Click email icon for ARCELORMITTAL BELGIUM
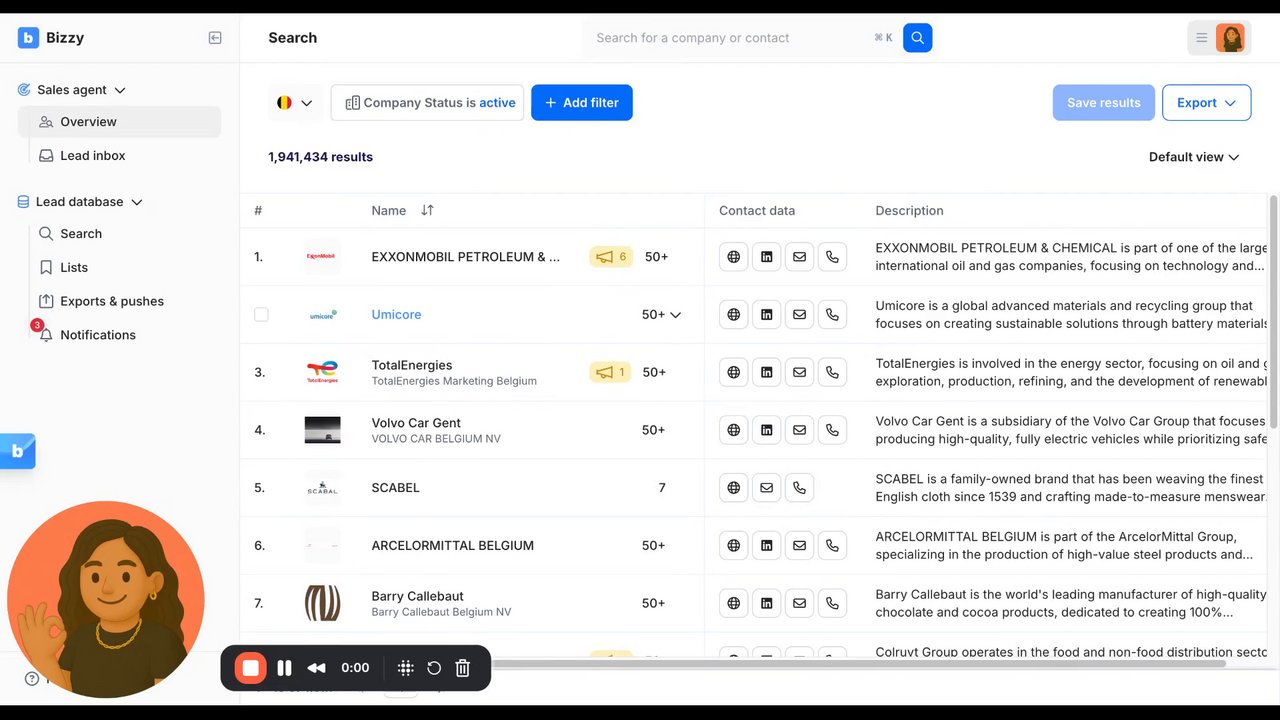Viewport: 1280px width, 720px height. [799, 546]
